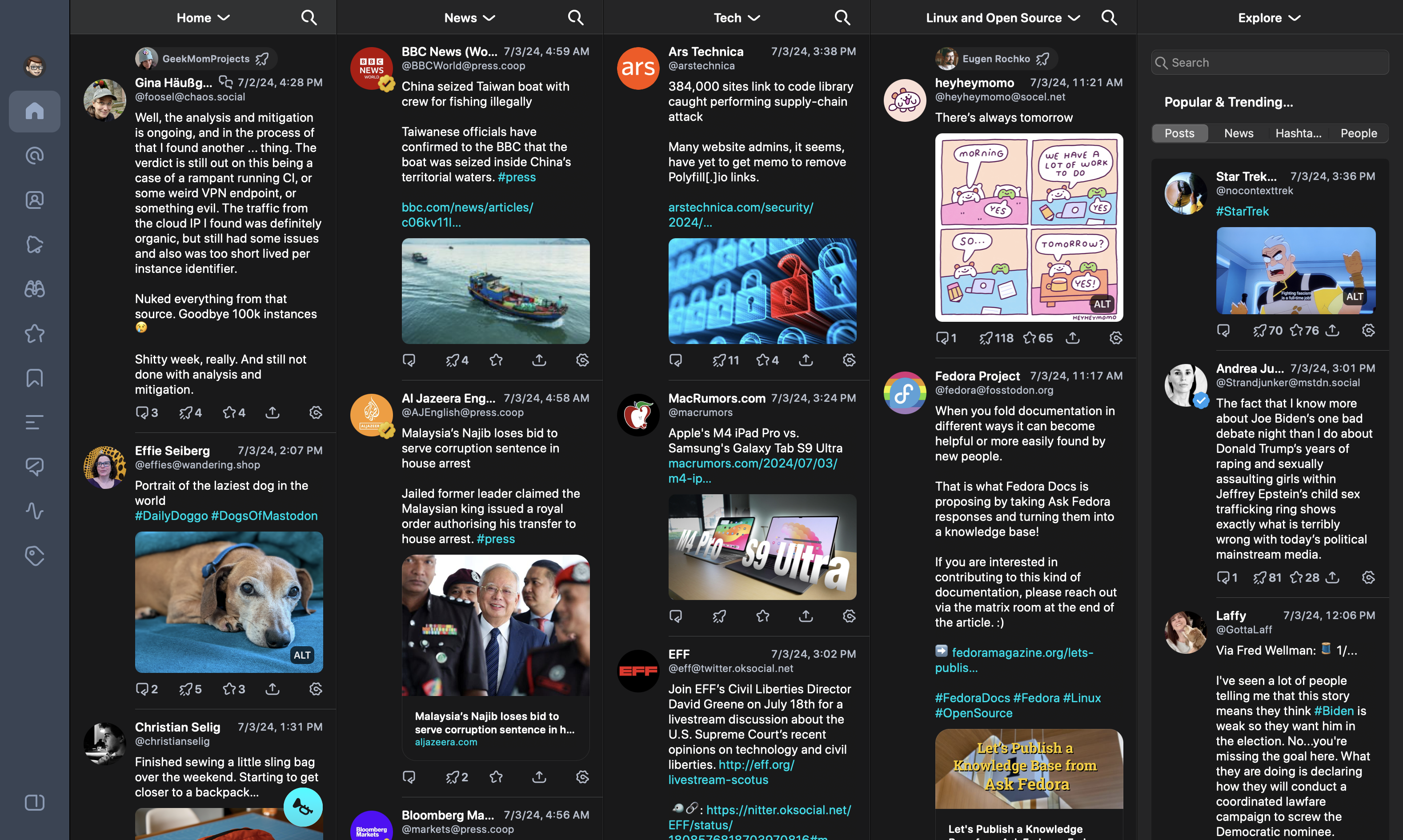This screenshot has width=1403, height=840.
Task: View the sleeping dog photo
Action: (x=229, y=602)
